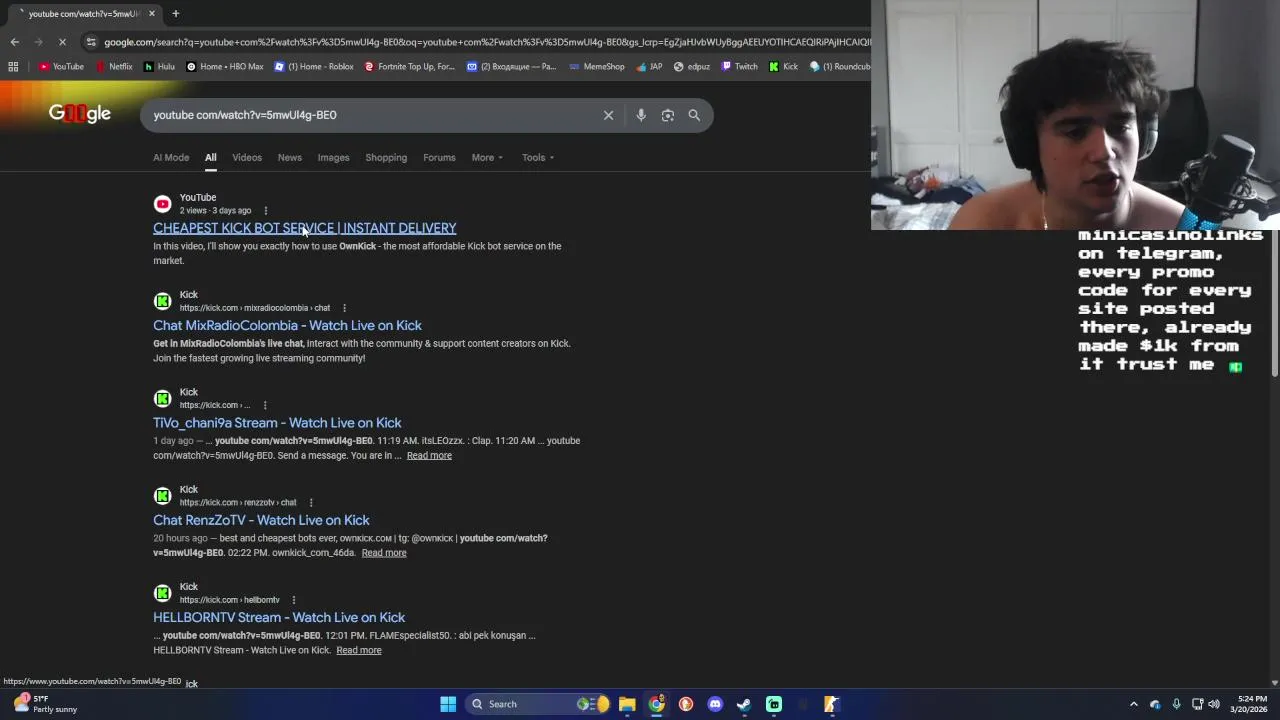Open the edpuz bookmark
Image resolution: width=1280 pixels, height=720 pixels.
click(692, 67)
